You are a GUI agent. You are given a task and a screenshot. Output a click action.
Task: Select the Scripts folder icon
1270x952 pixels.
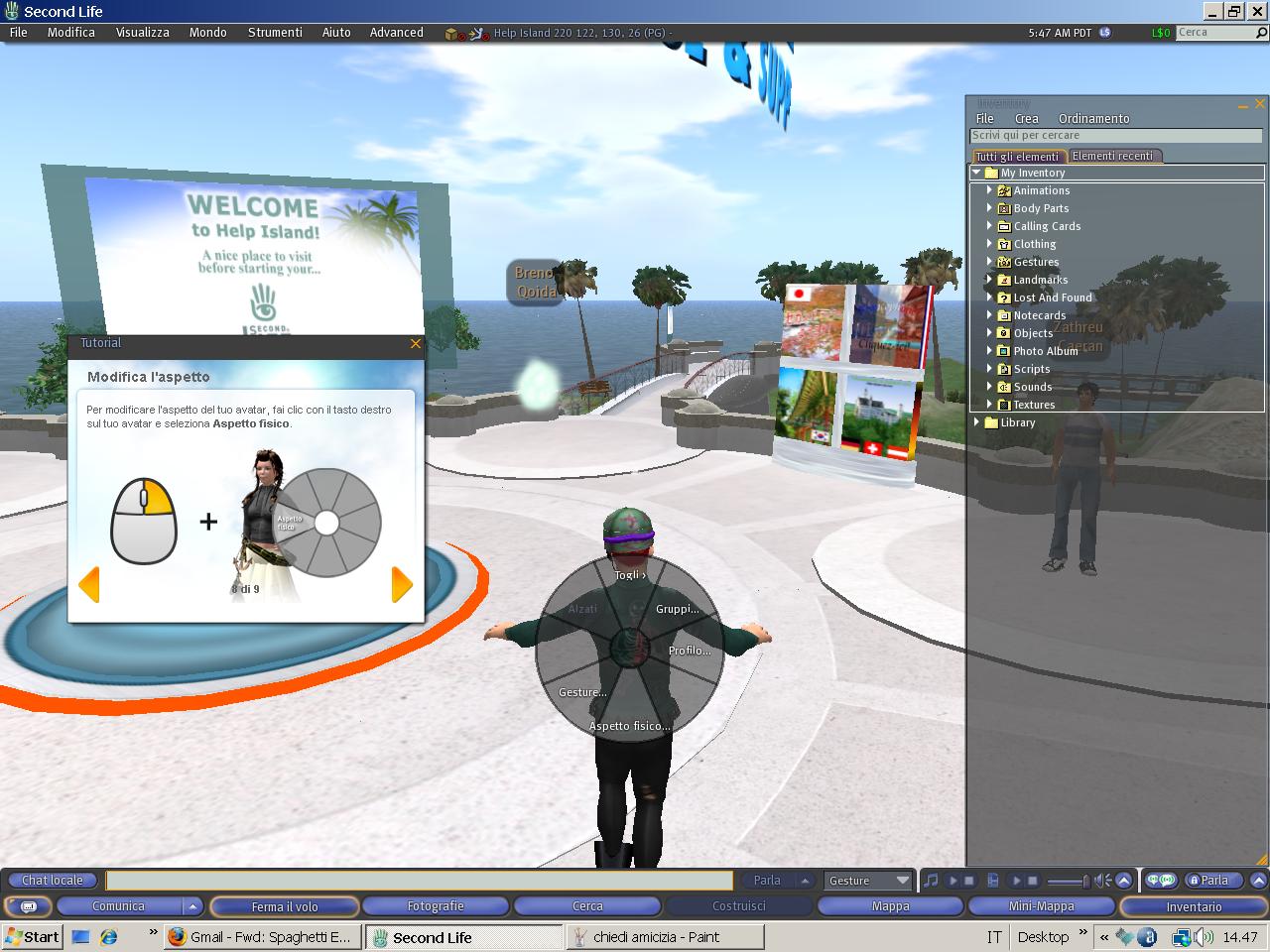click(1004, 369)
